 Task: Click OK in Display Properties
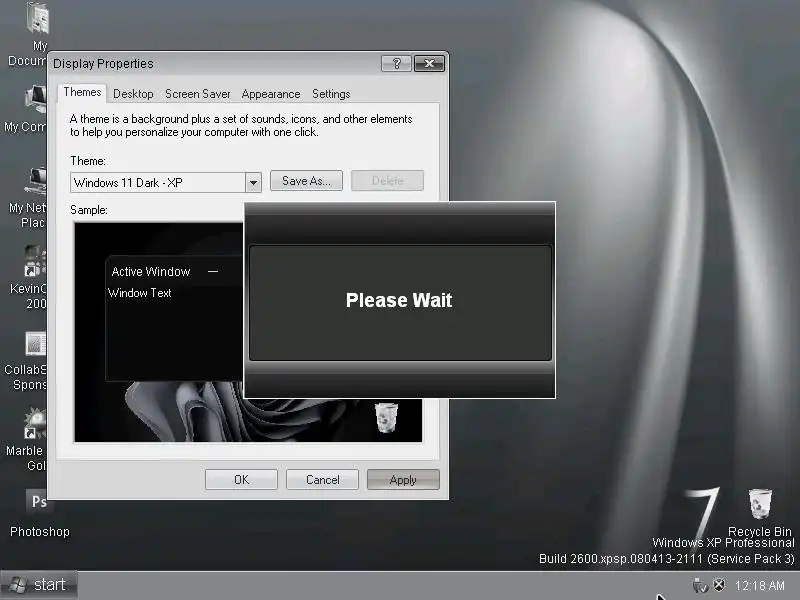tap(241, 480)
